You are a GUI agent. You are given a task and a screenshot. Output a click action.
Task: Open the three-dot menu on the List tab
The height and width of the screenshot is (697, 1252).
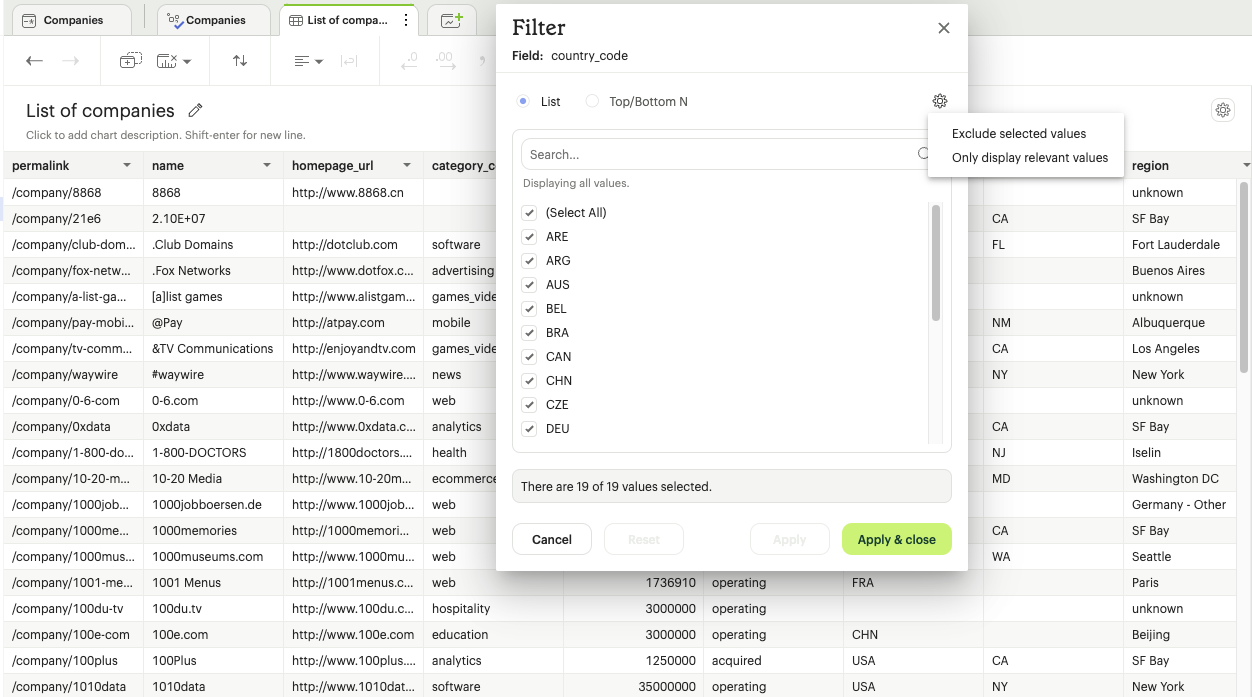point(405,20)
